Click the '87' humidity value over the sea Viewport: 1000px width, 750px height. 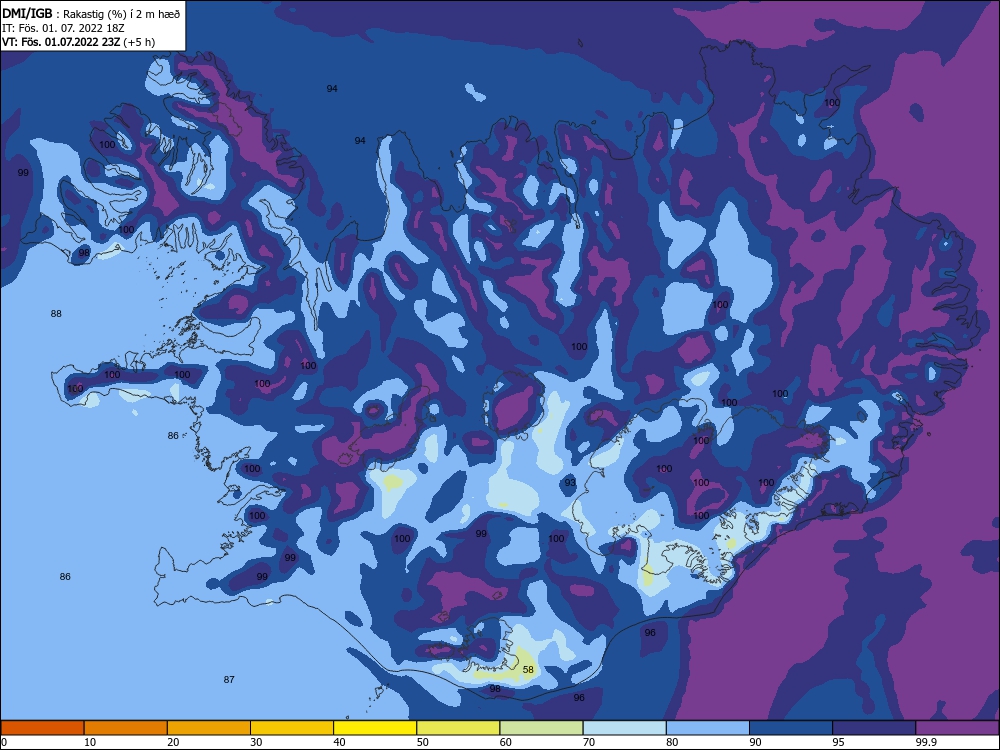pos(229,680)
